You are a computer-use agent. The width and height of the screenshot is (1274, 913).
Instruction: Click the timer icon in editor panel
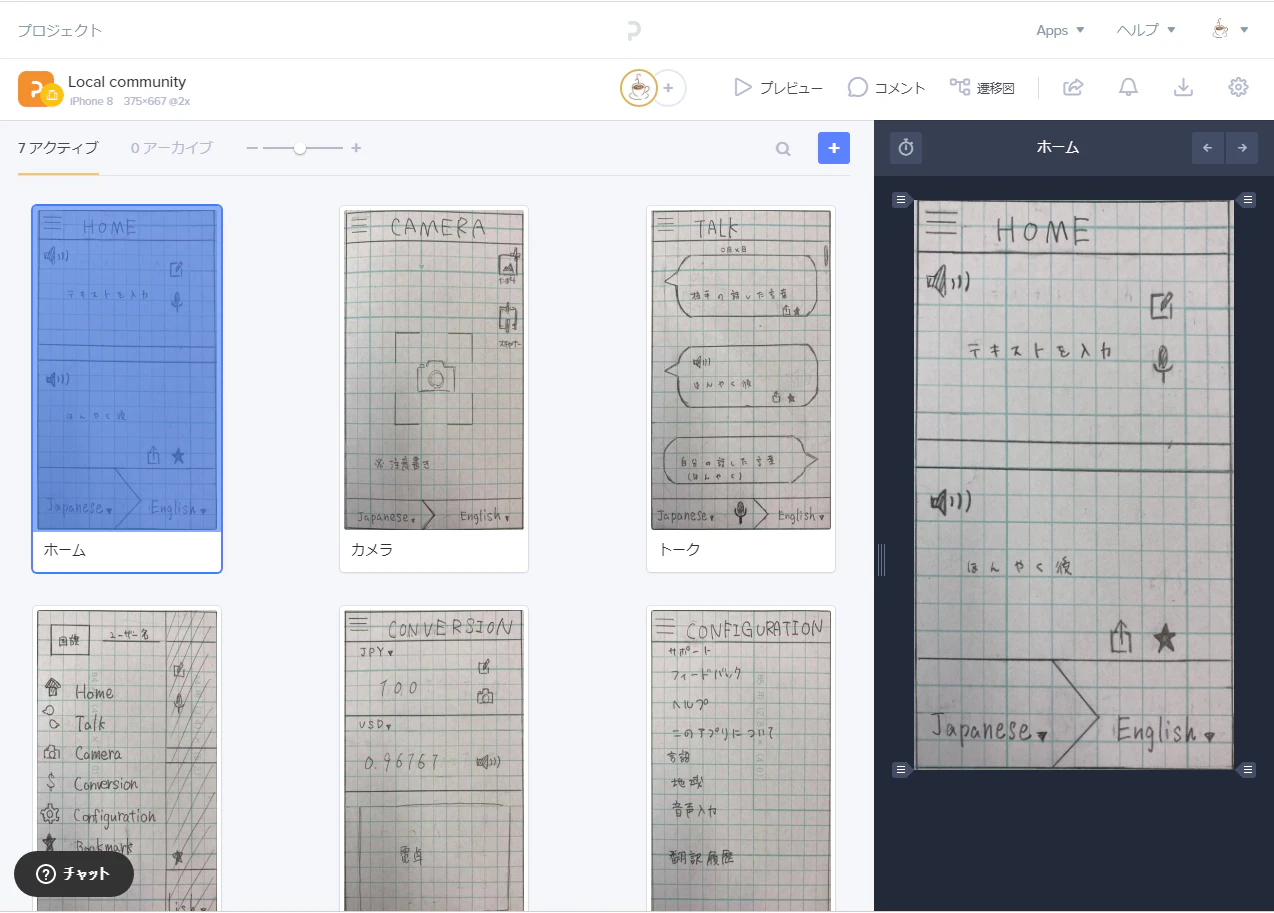[x=906, y=148]
